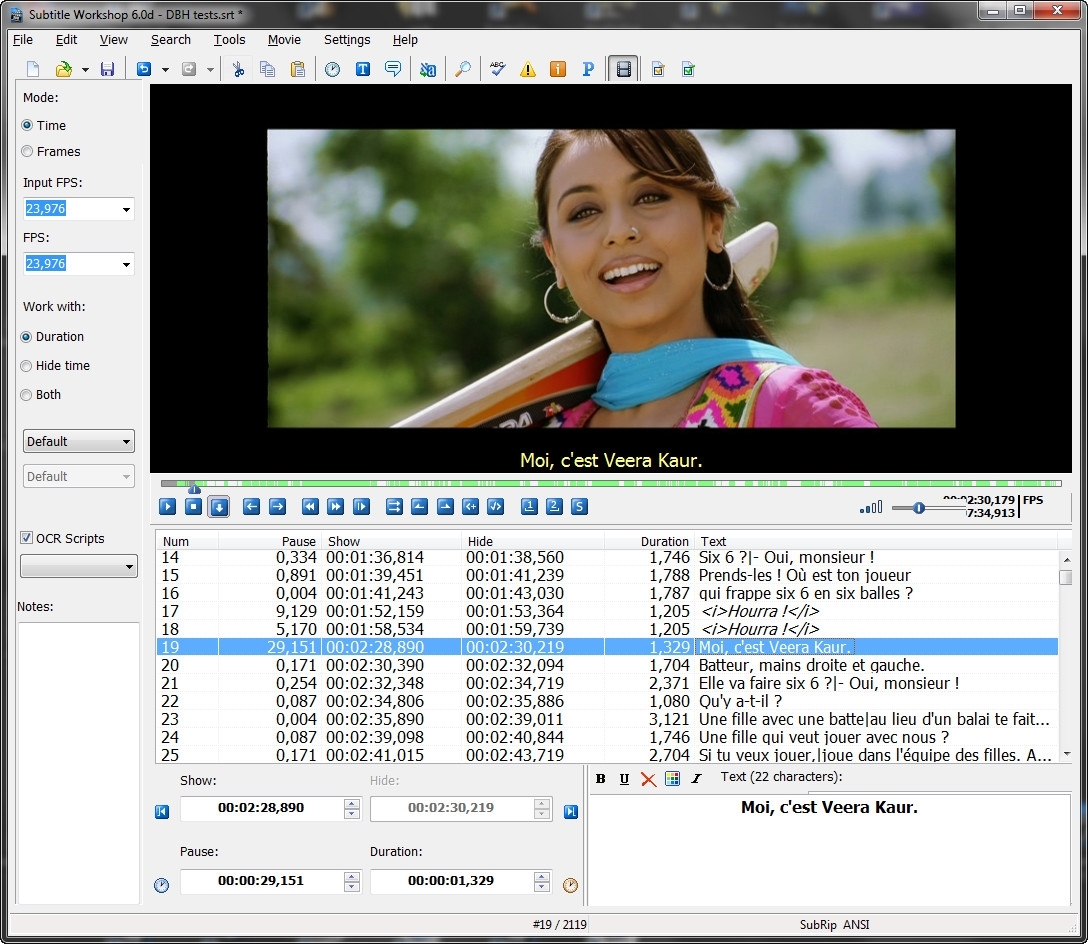Click the blue Undo icon
The height and width of the screenshot is (944, 1088).
[144, 69]
